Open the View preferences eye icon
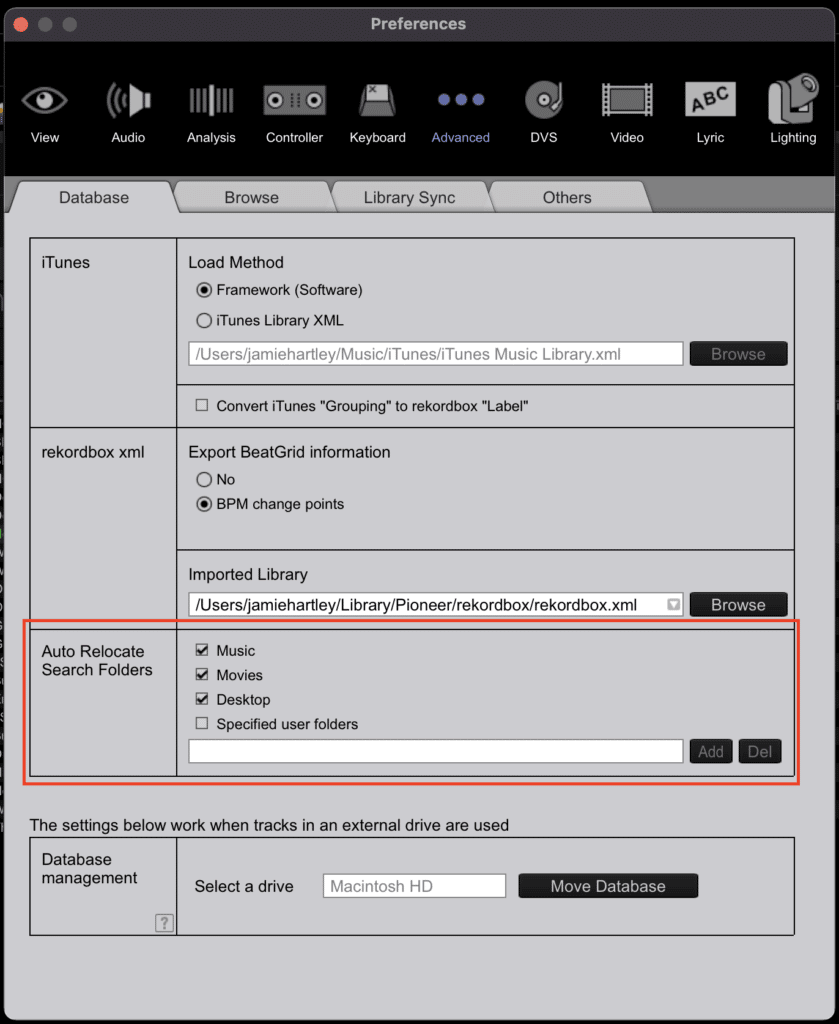The image size is (839, 1024). (45, 101)
